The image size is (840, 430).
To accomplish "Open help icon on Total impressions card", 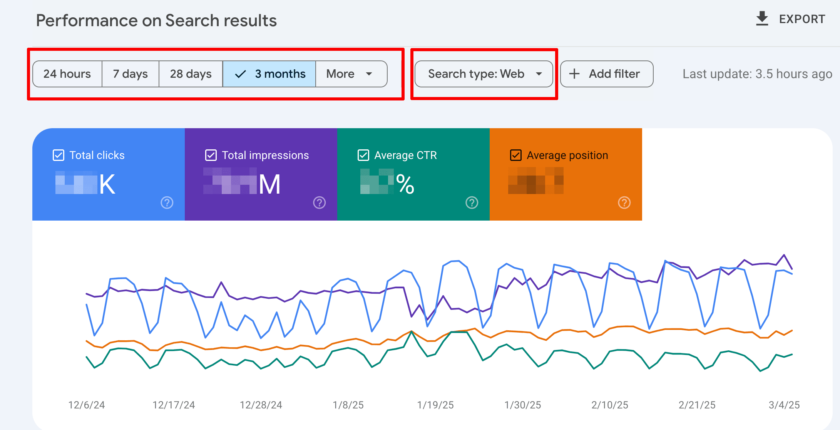I will click(319, 202).
